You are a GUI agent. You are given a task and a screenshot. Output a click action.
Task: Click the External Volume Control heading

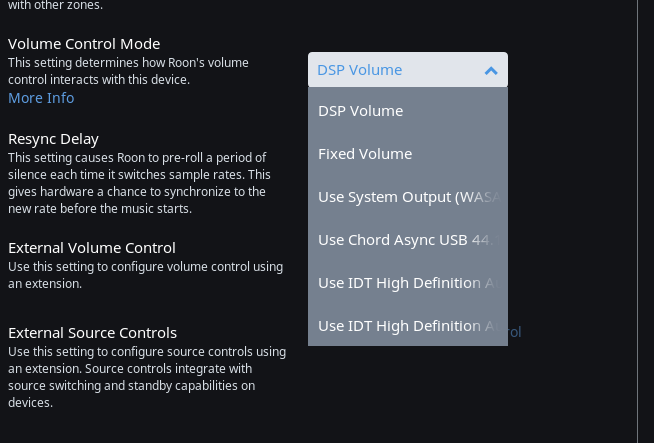(92, 248)
